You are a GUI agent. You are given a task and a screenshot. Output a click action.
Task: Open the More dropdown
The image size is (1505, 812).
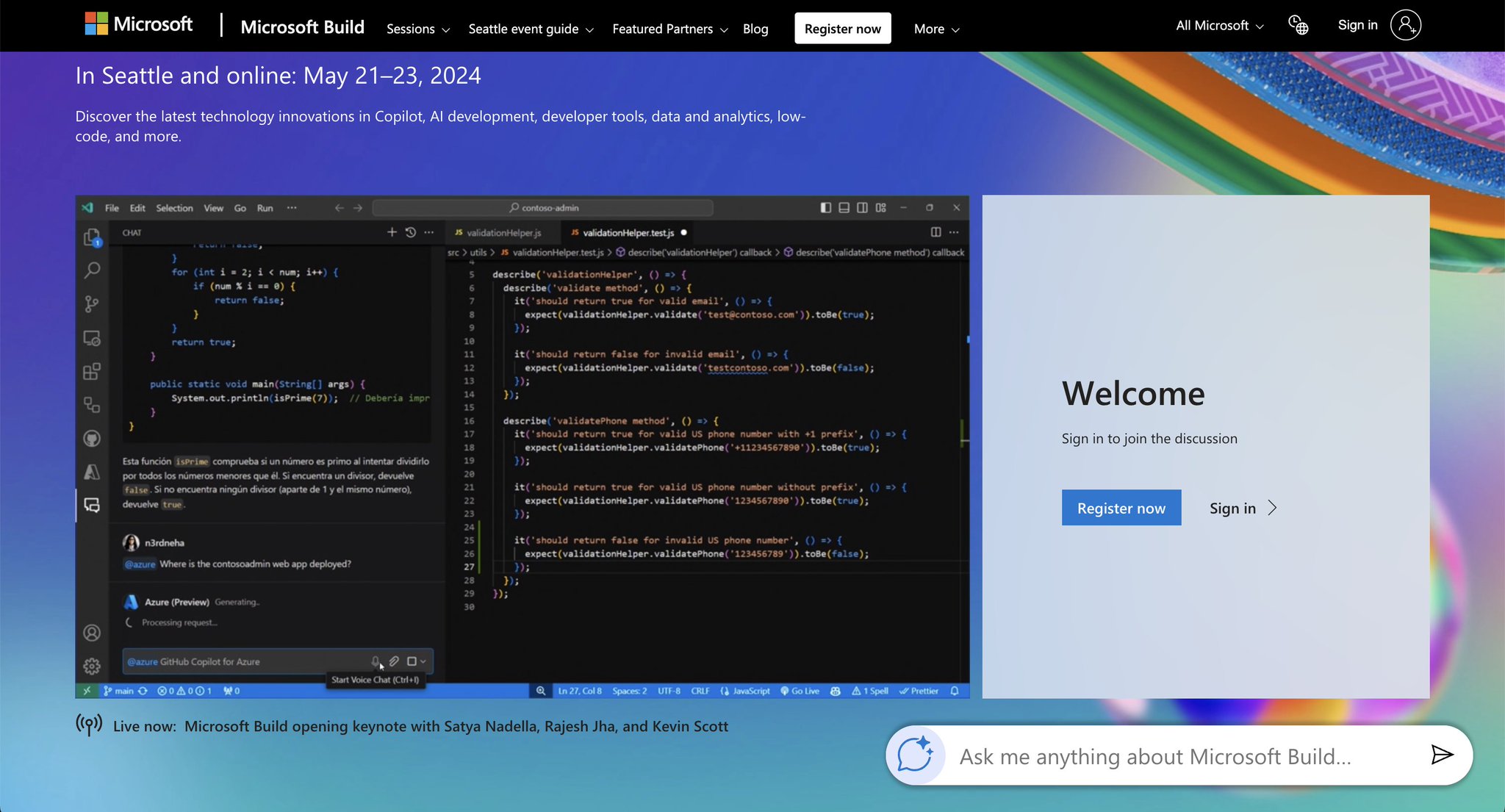click(x=937, y=29)
